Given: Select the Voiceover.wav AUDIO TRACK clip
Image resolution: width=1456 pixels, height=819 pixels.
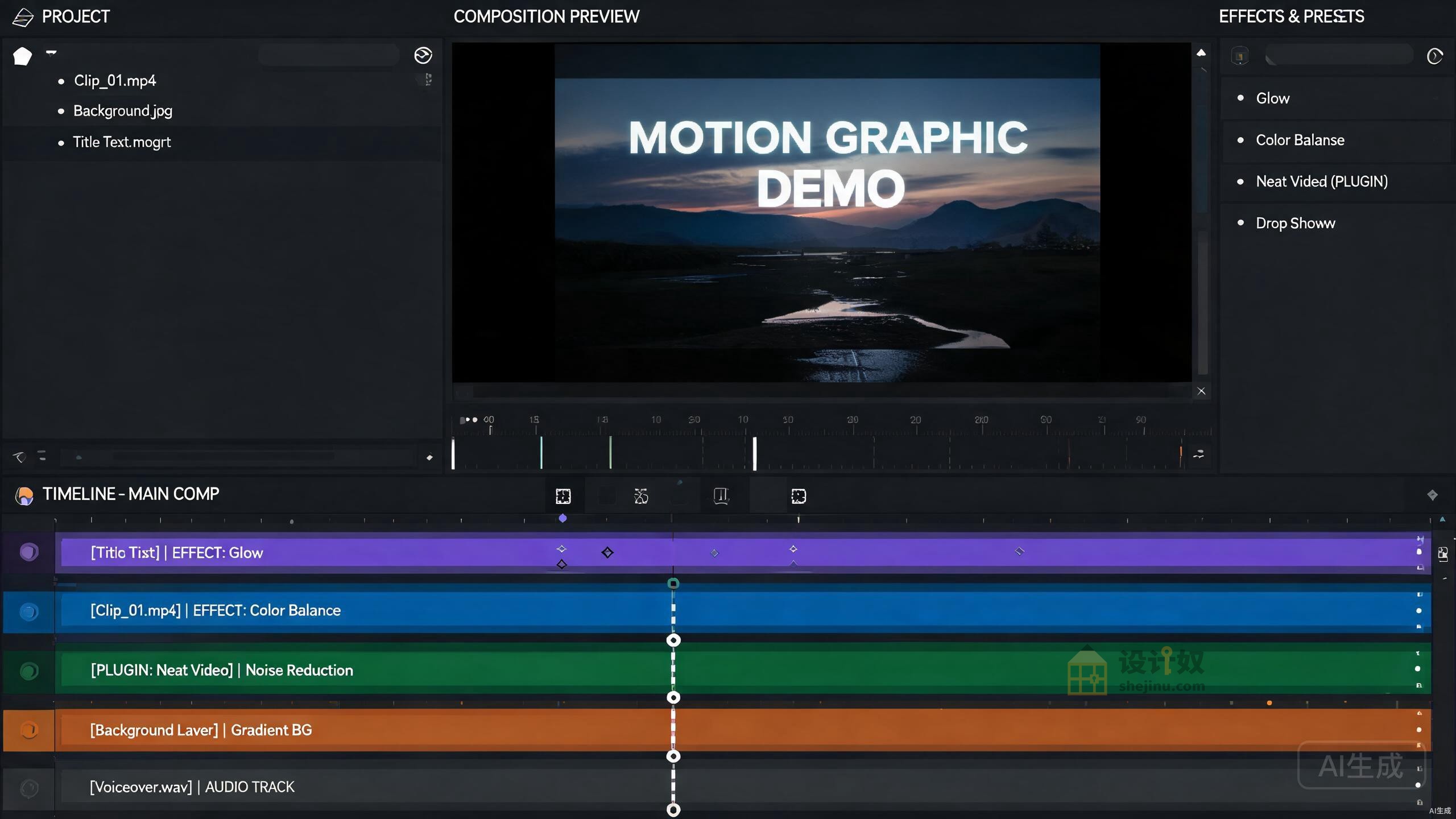Looking at the screenshot, I should (x=746, y=787).
